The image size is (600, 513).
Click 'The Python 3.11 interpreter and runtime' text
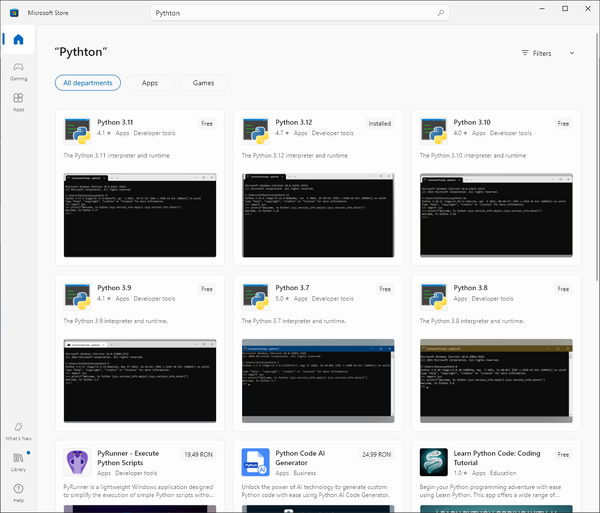116,155
